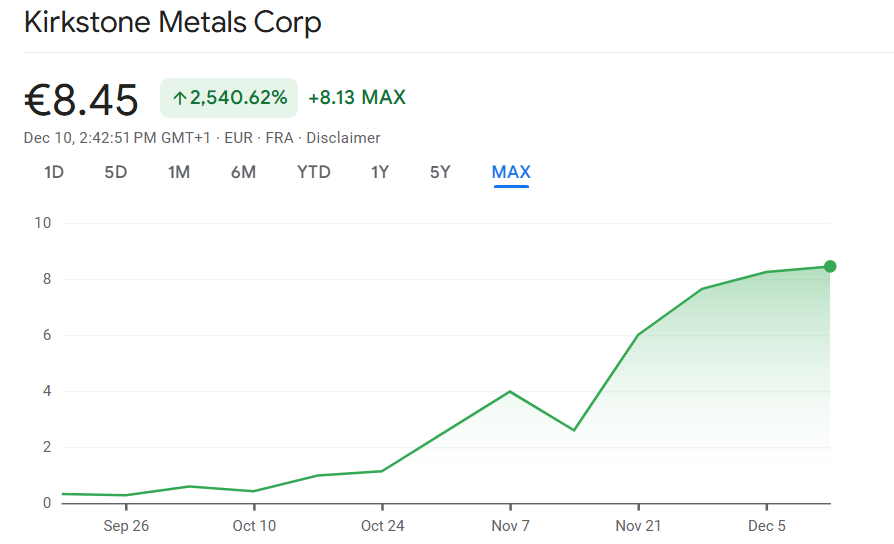Click the Oct 24 date axis label
The image size is (894, 544).
pos(382,526)
